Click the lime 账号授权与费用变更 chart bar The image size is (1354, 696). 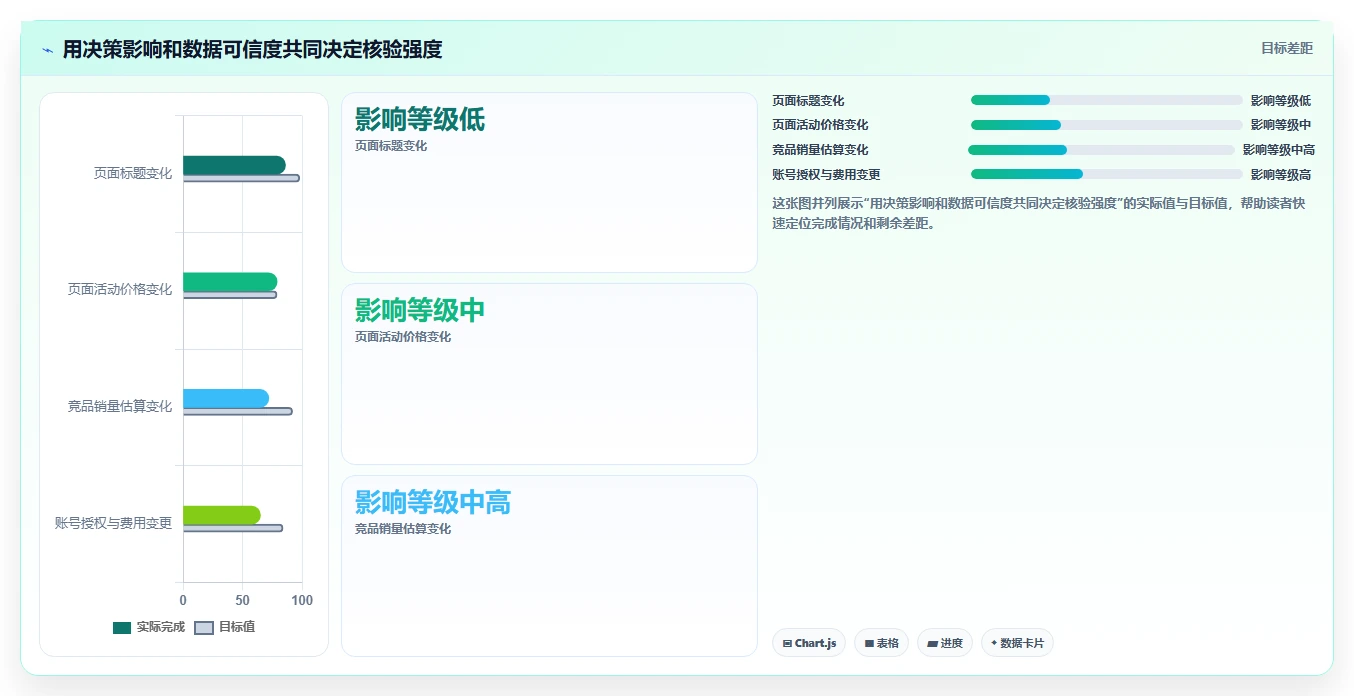click(222, 515)
